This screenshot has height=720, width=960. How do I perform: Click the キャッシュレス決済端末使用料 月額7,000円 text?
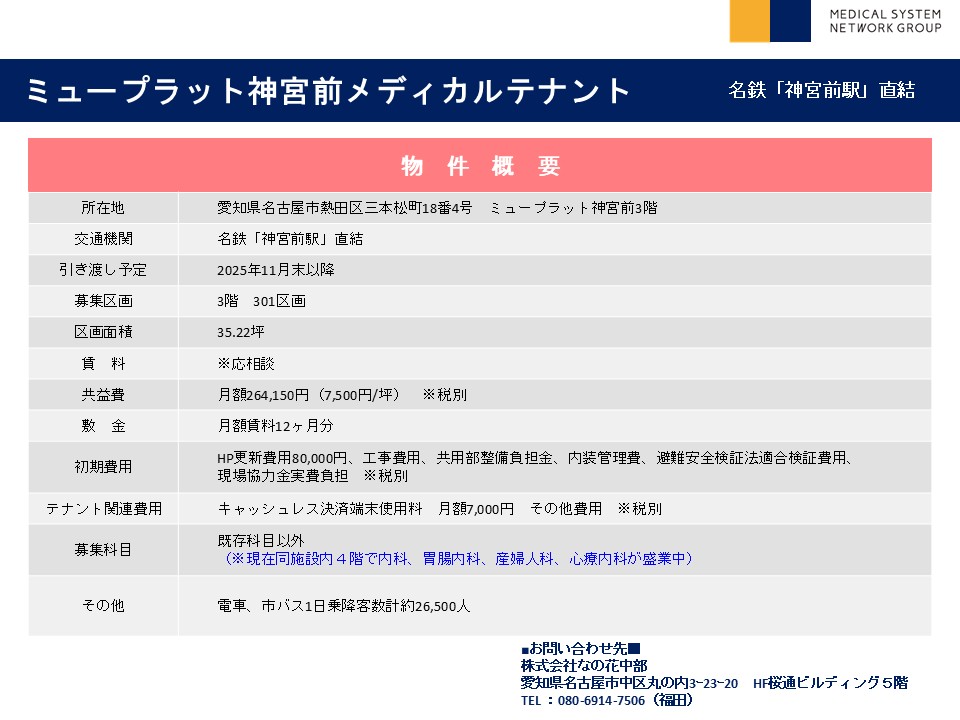pos(366,509)
